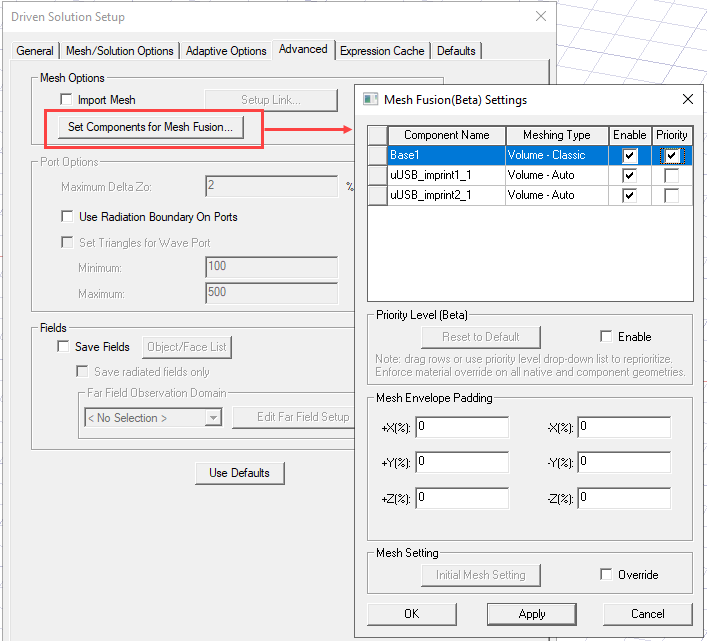Click row selector for uUSB_imprint1_1 row
This screenshot has width=707, height=641.
tap(378, 175)
